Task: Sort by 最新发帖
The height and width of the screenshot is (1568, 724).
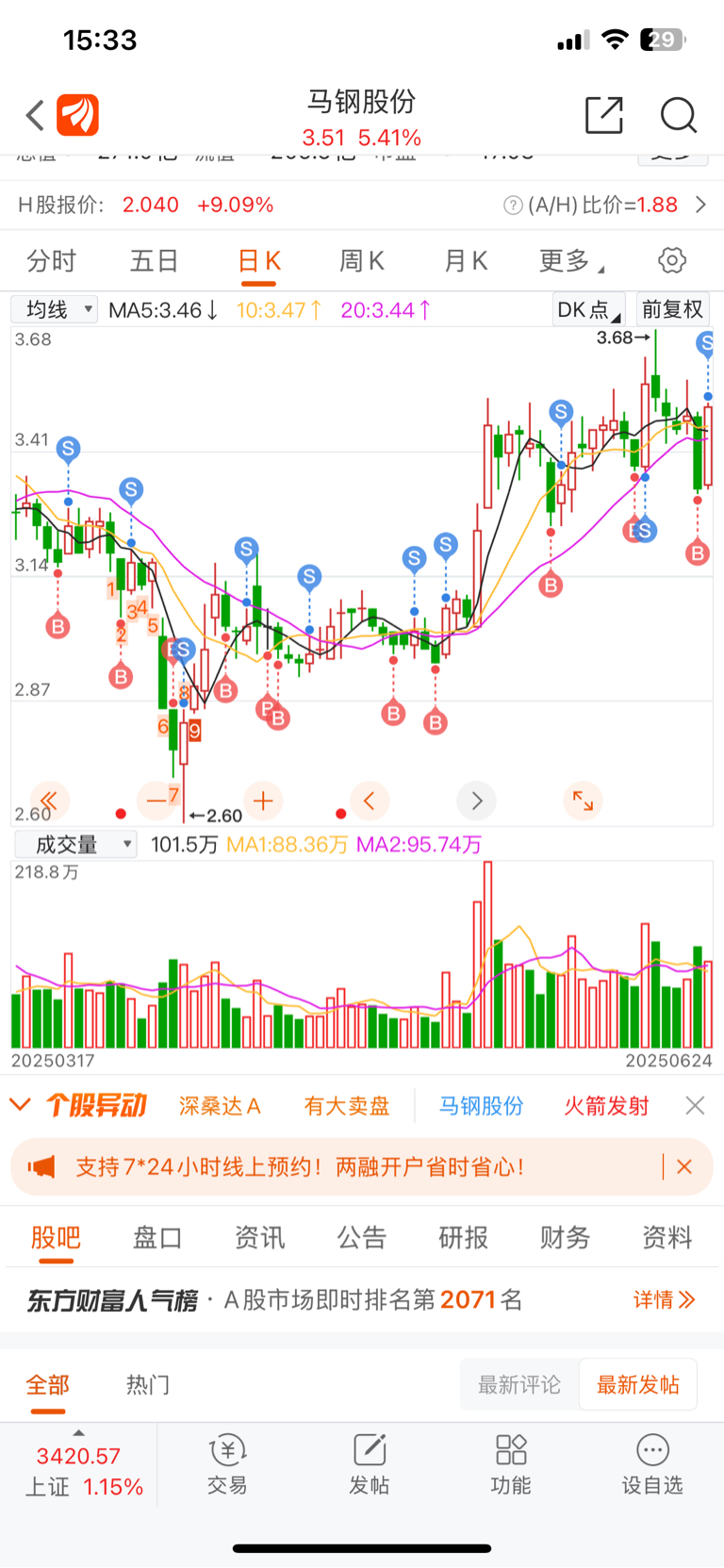Action: click(x=638, y=1384)
